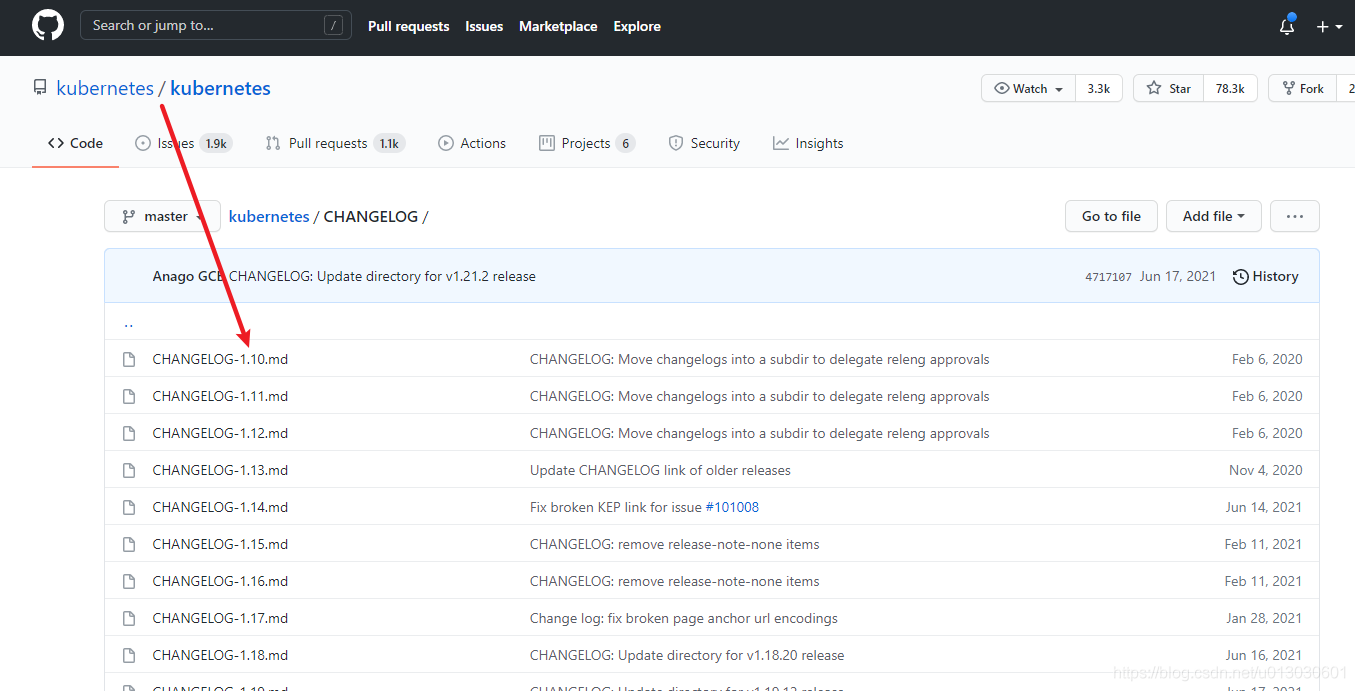1355x691 pixels.
Task: Expand the Add file dropdown
Action: pyautogui.click(x=1213, y=216)
